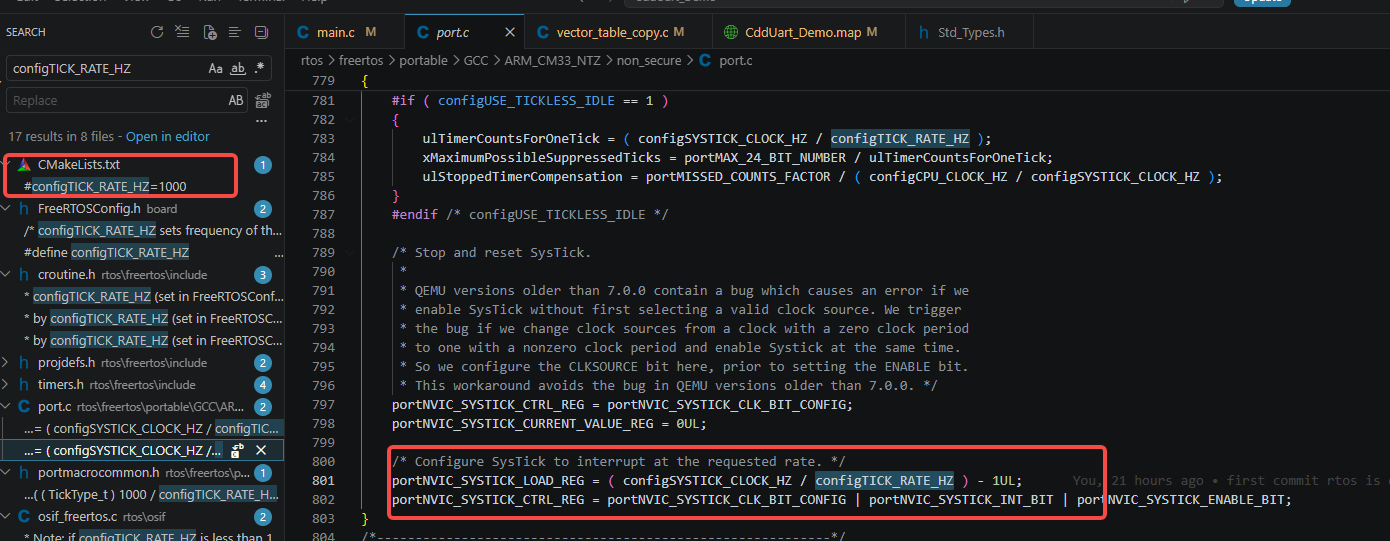Click Replace All icon beside Replace field
The height and width of the screenshot is (541, 1390).
pyautogui.click(x=263, y=100)
